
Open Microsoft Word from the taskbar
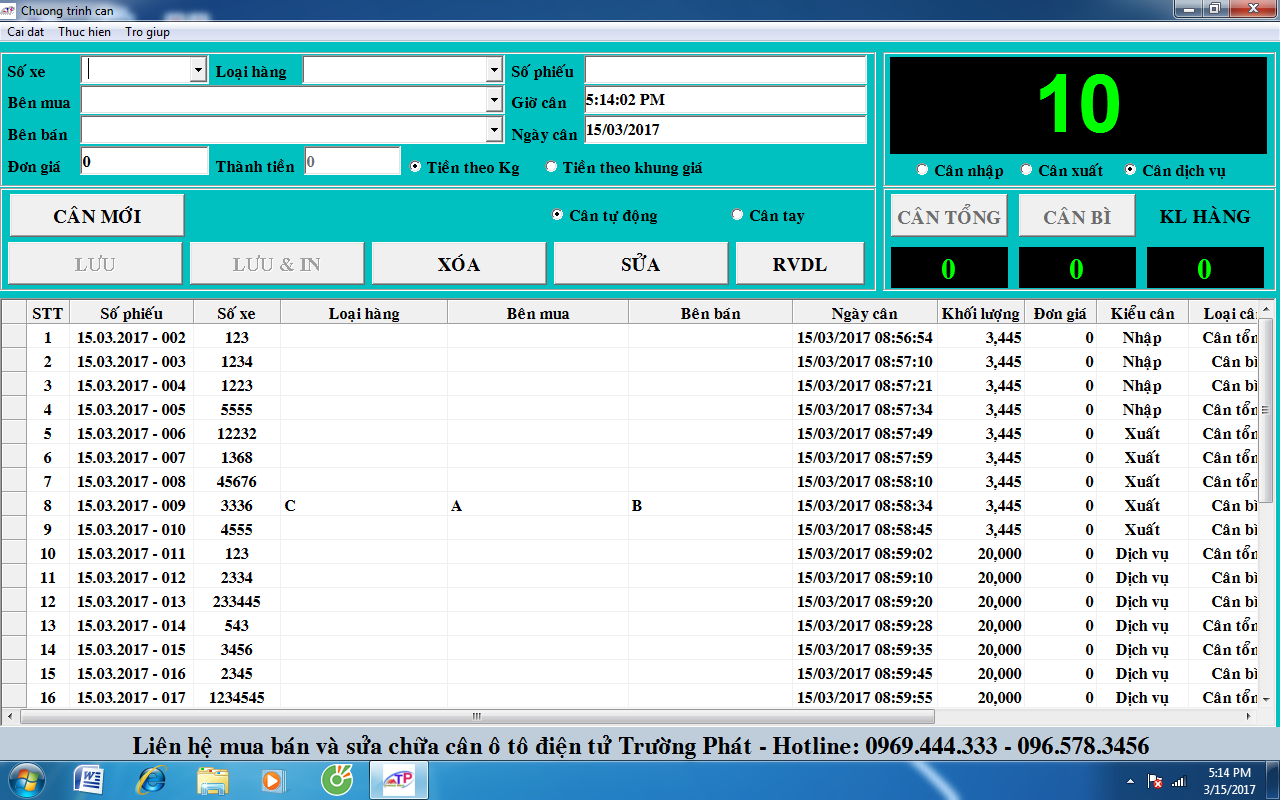tap(89, 779)
